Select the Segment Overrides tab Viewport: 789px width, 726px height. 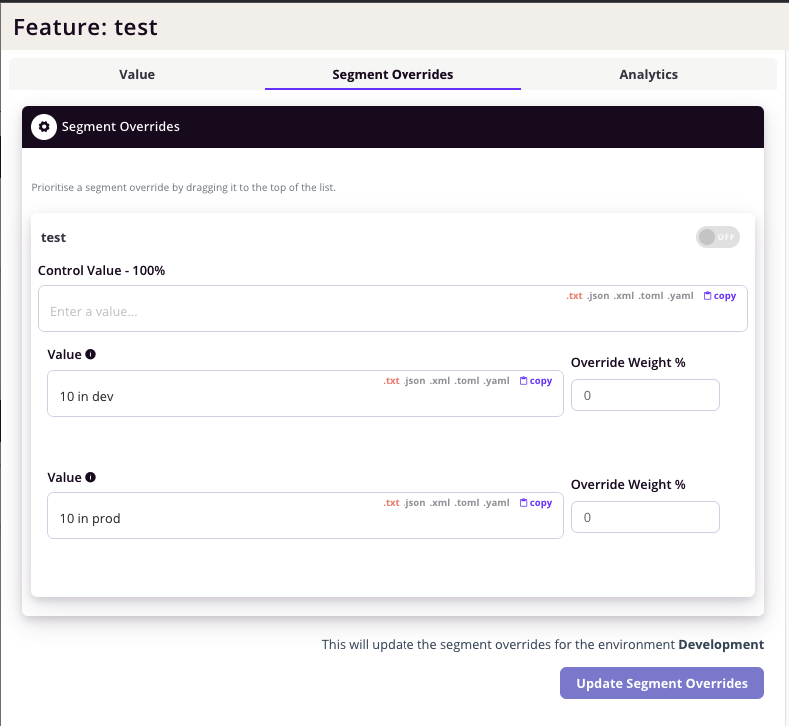[x=392, y=74]
